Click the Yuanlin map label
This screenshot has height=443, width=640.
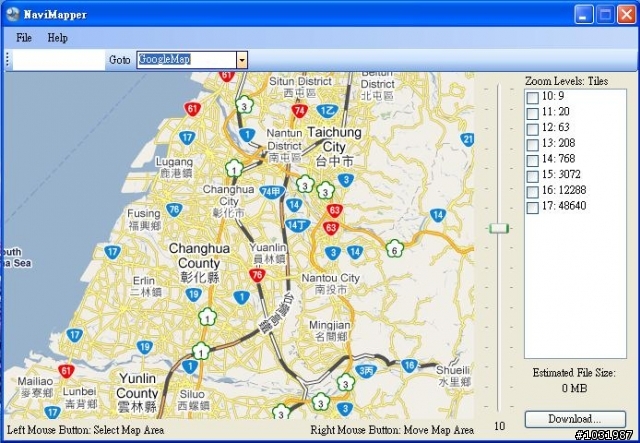pyautogui.click(x=268, y=254)
